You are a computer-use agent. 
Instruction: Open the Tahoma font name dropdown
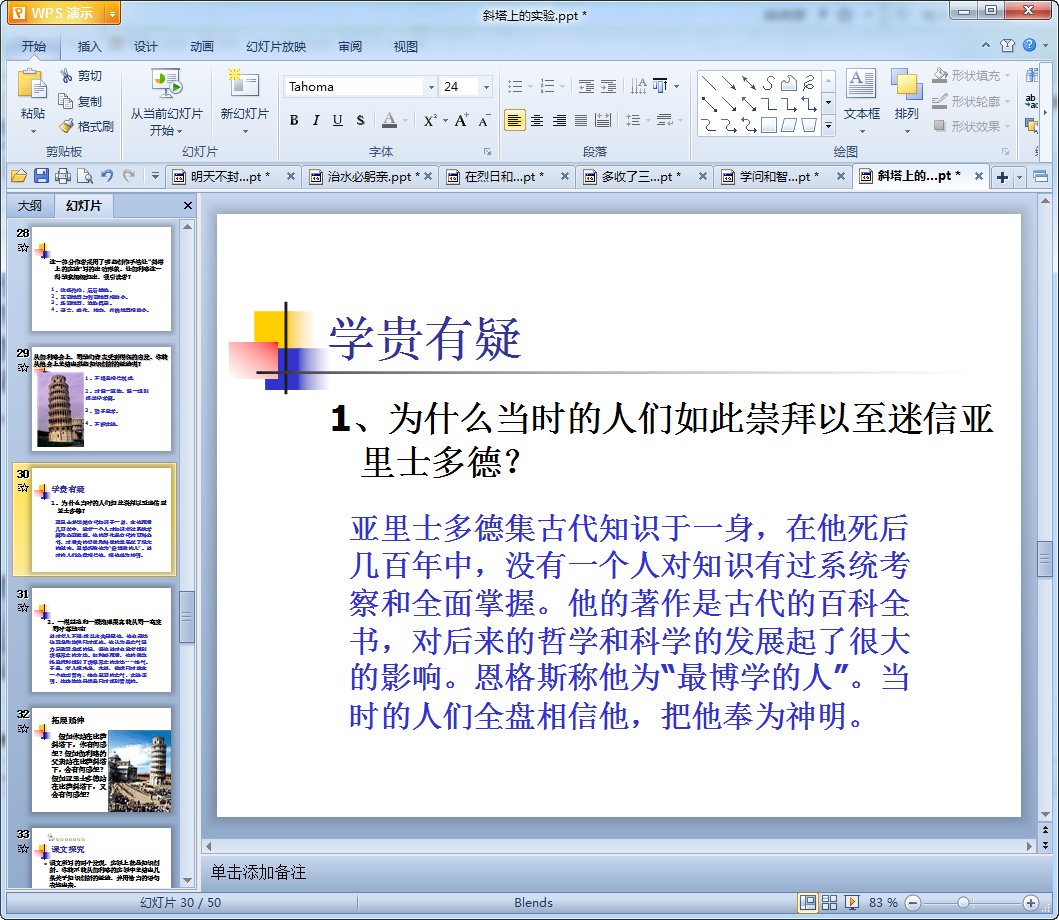[431, 87]
